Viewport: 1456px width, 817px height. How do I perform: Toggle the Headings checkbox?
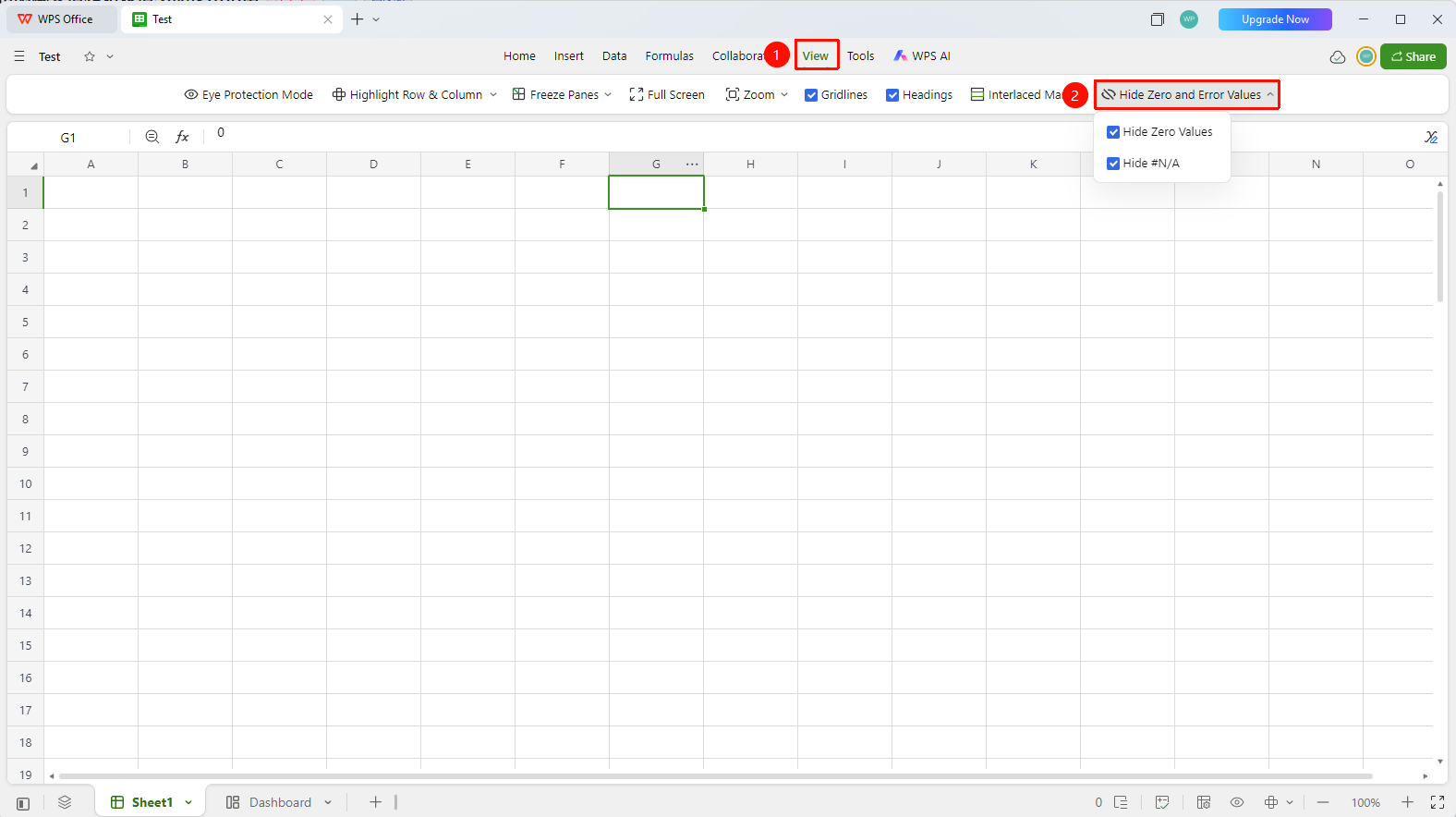pos(892,95)
